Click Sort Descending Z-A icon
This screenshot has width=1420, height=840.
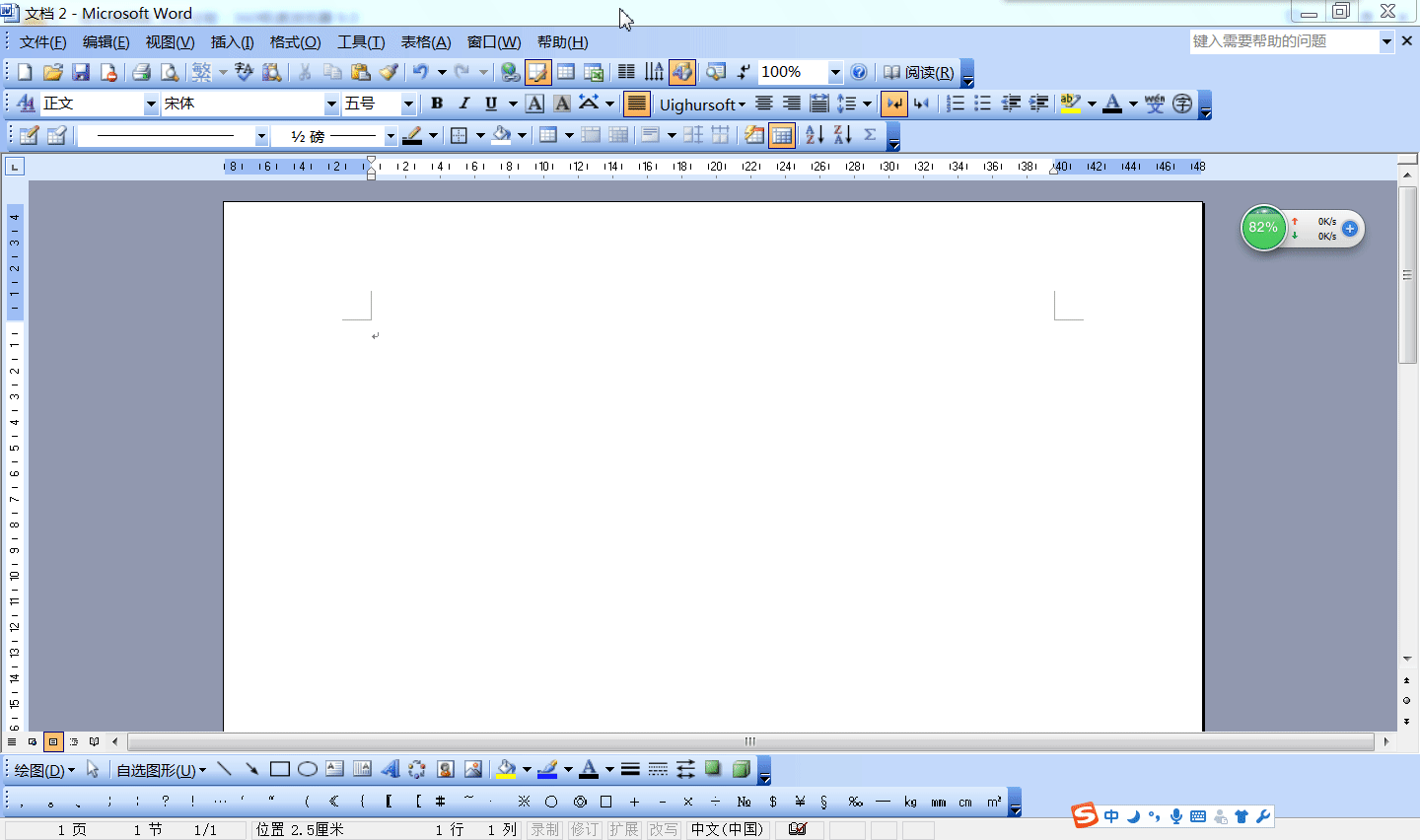tap(842, 135)
